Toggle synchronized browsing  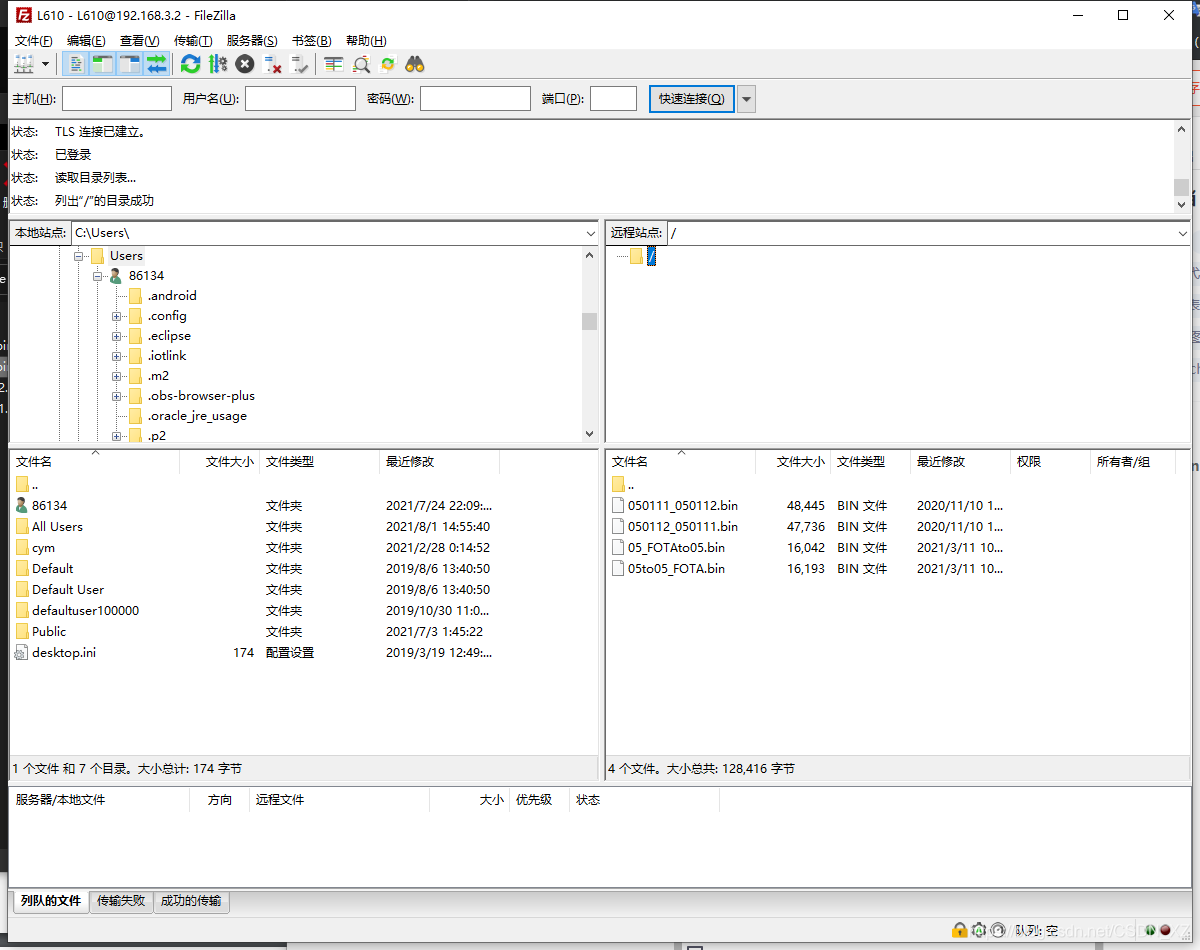388,64
